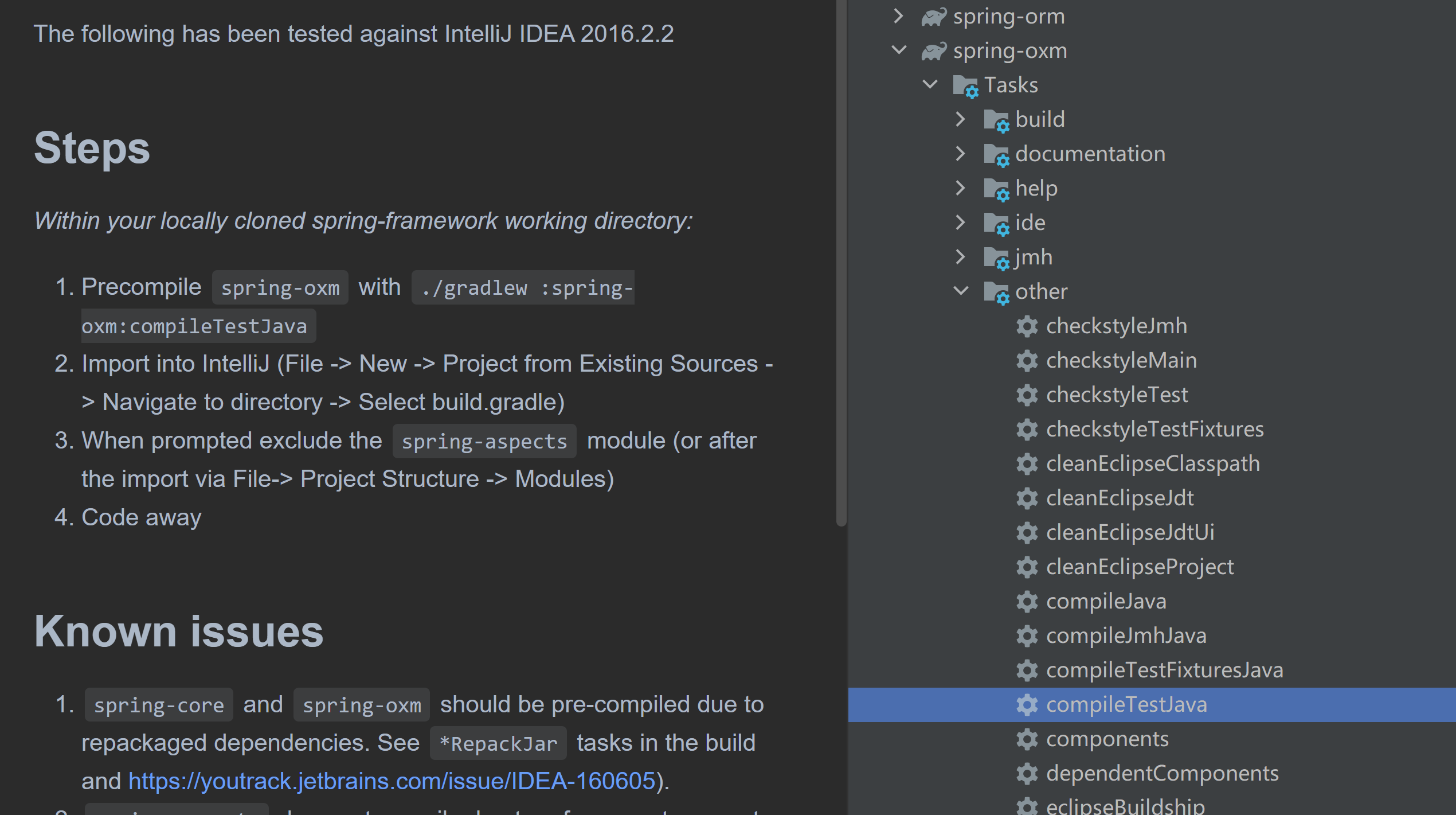Expand the help task group
Screen dimensions: 1456x815
[x=961, y=188]
